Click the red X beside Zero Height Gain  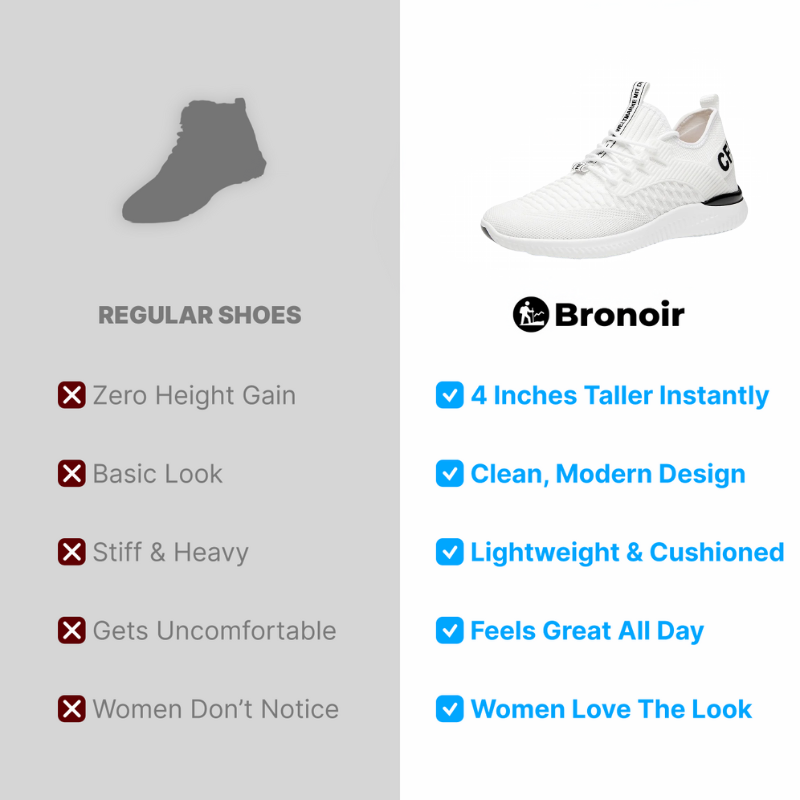click(71, 395)
